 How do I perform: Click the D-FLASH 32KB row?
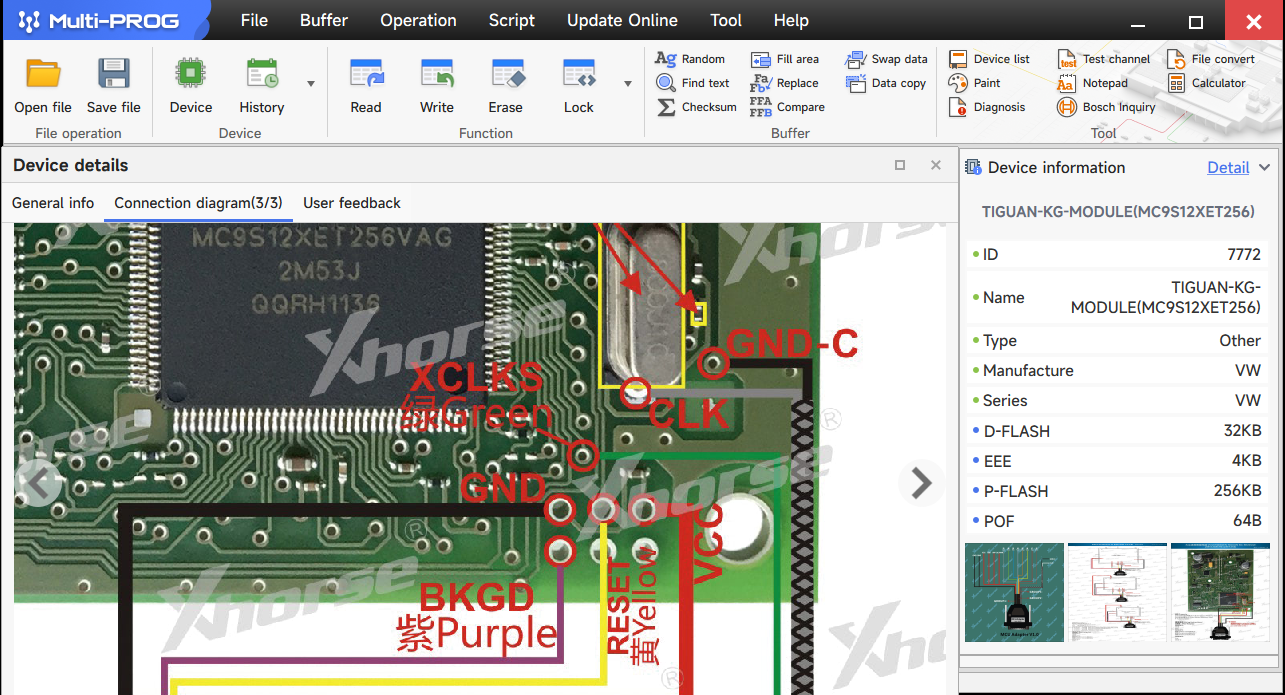(x=1116, y=431)
